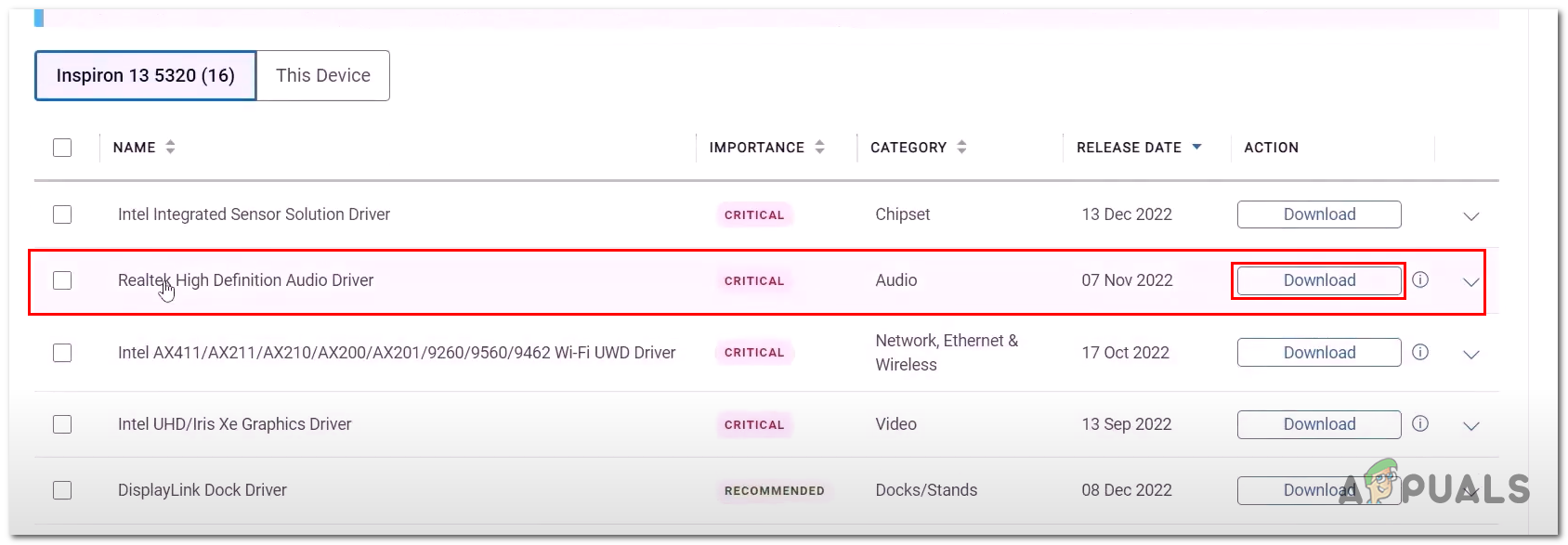Sort by Importance column arrows
Image resolution: width=1568 pixels, height=545 pixels.
point(819,147)
